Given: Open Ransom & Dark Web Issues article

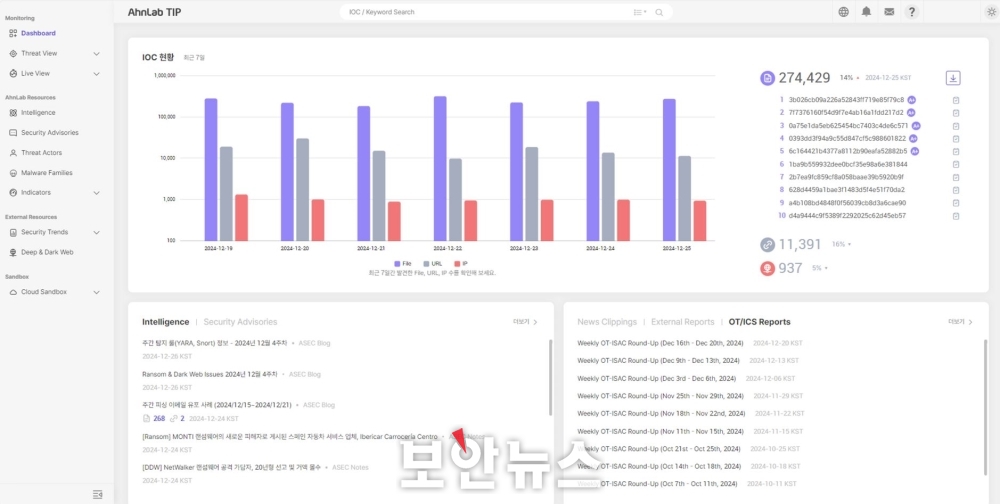Looking at the screenshot, I should click(x=210, y=374).
